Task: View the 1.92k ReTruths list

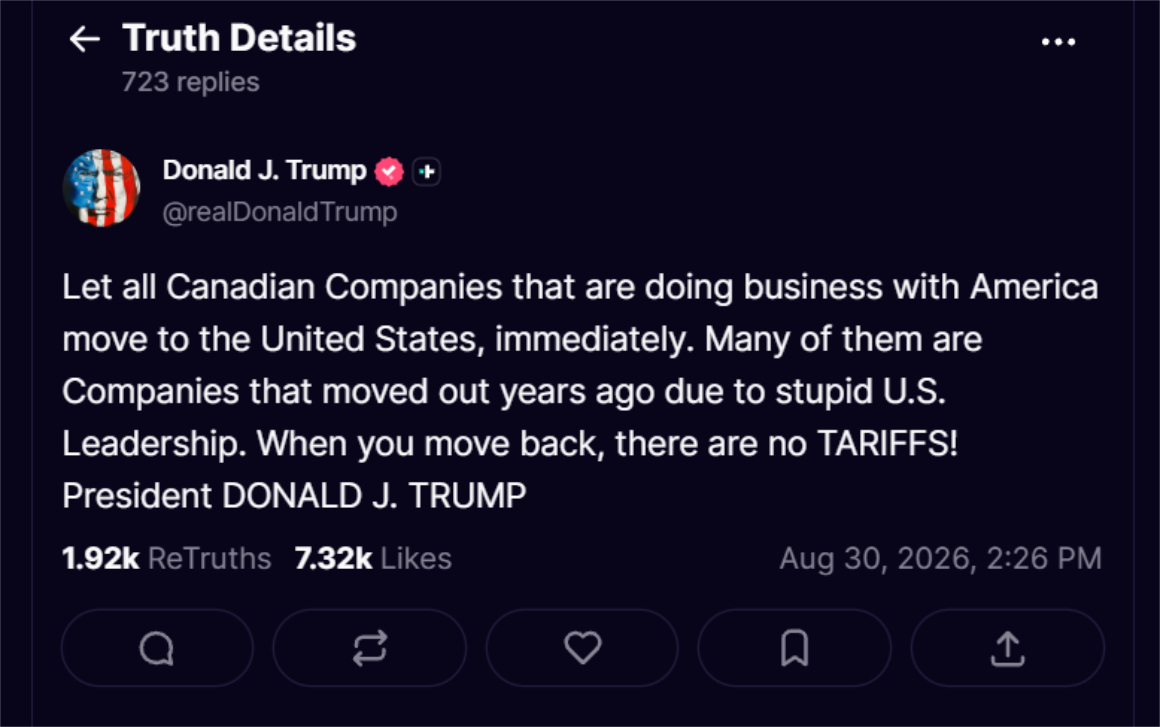Action: pyautogui.click(x=166, y=558)
